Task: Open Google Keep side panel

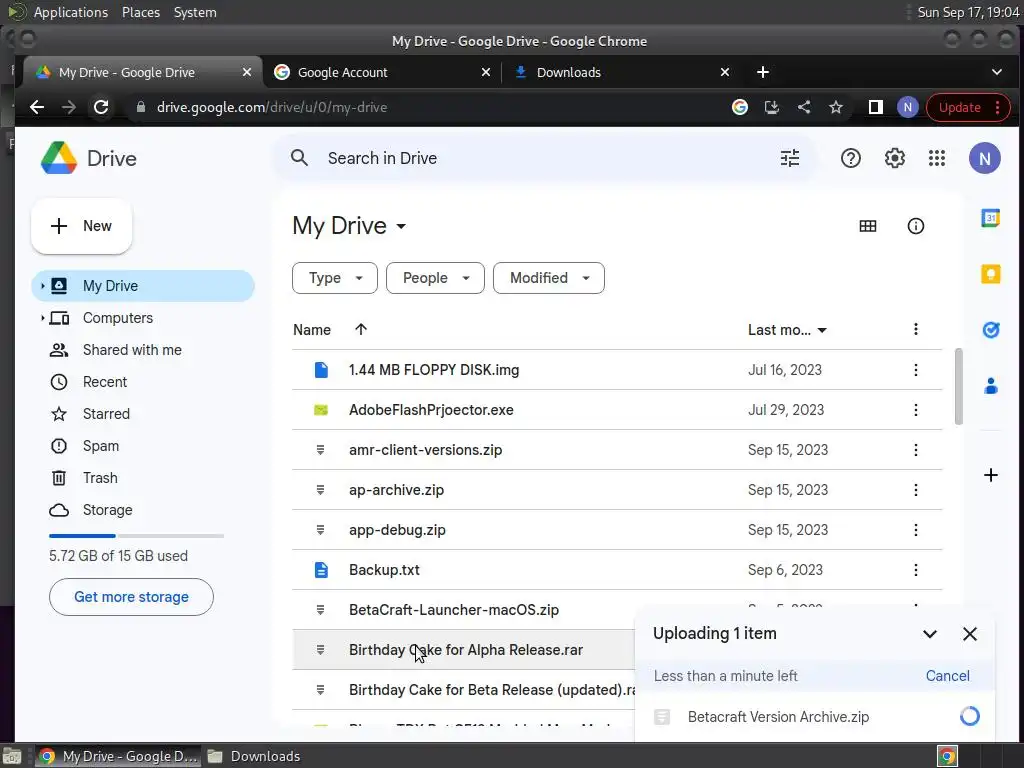Action: 991,274
